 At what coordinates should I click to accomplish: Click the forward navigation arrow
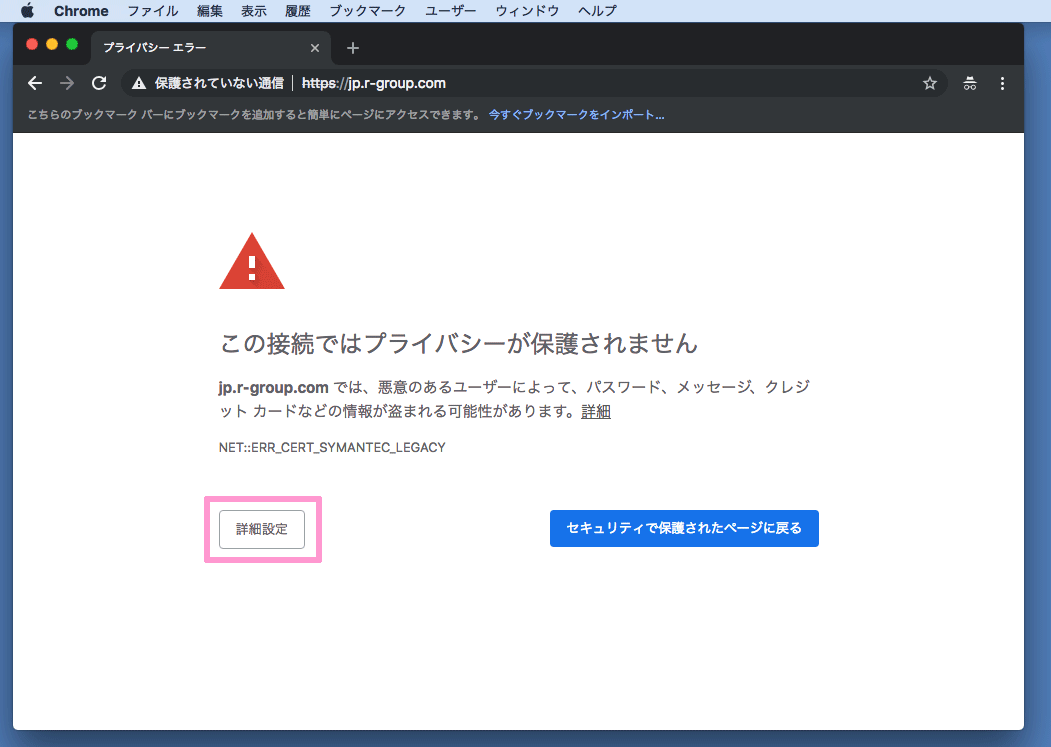coord(67,84)
